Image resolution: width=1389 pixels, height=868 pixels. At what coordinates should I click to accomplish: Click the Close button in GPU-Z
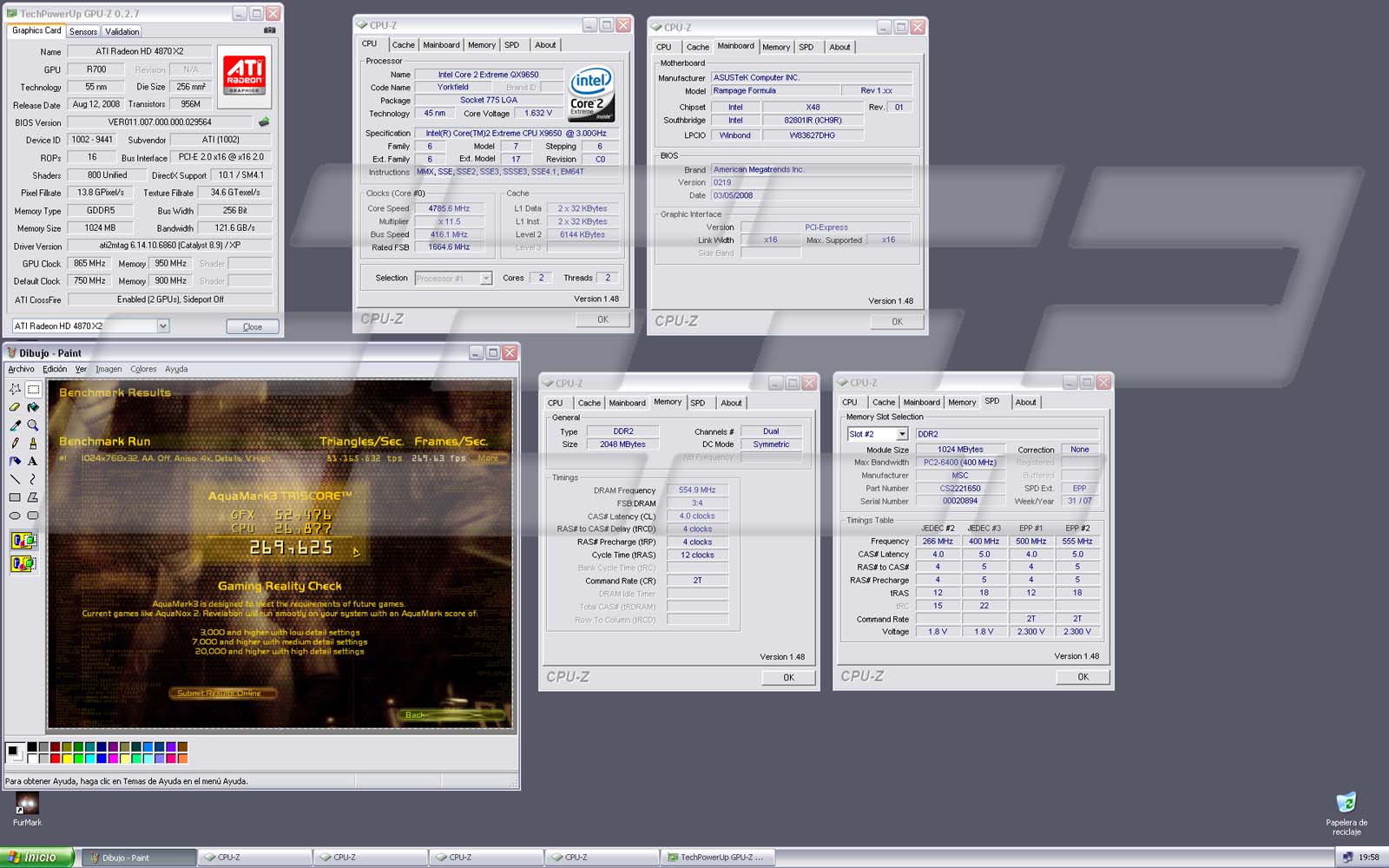253,326
